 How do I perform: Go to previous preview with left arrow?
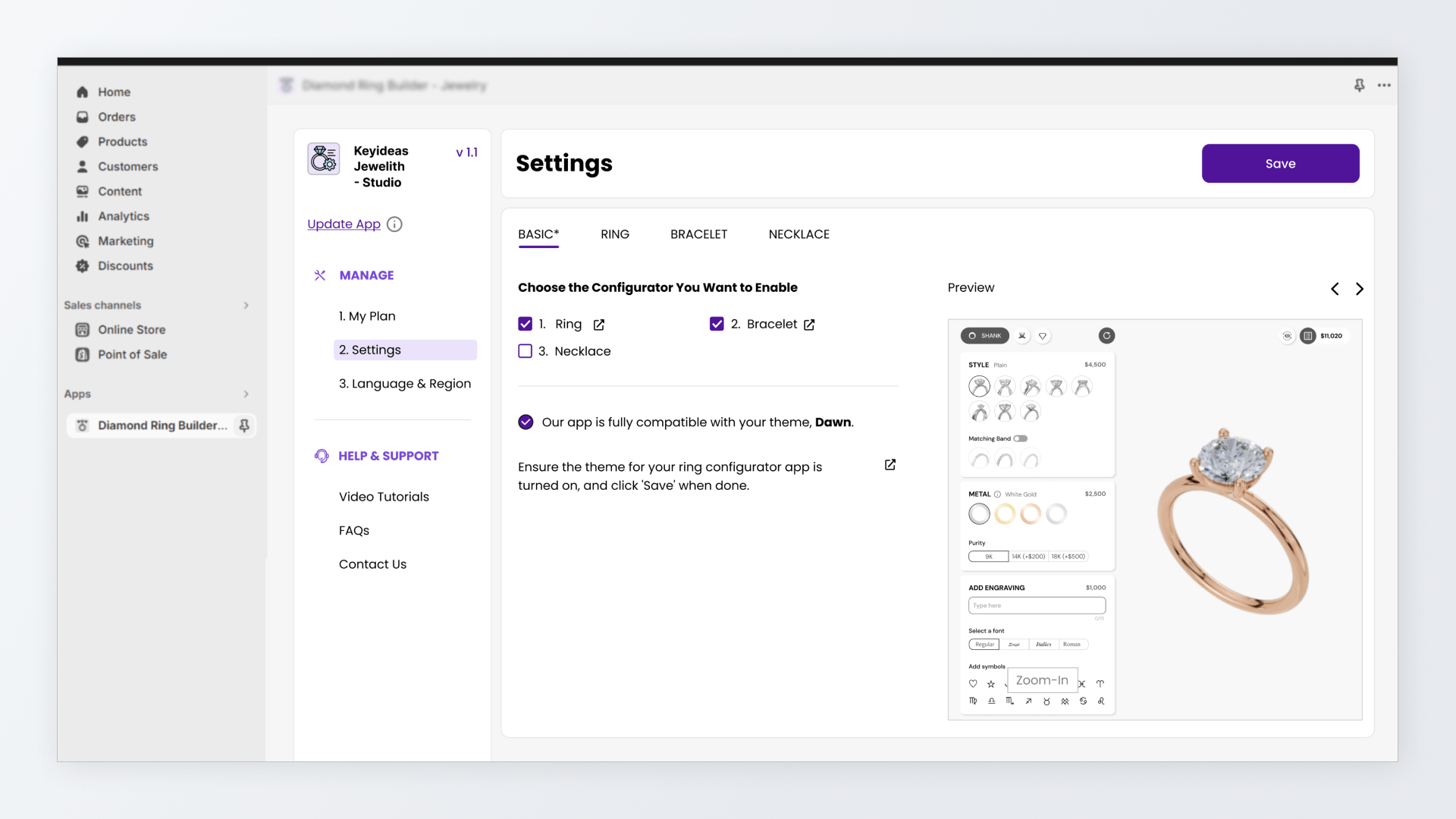1335,289
